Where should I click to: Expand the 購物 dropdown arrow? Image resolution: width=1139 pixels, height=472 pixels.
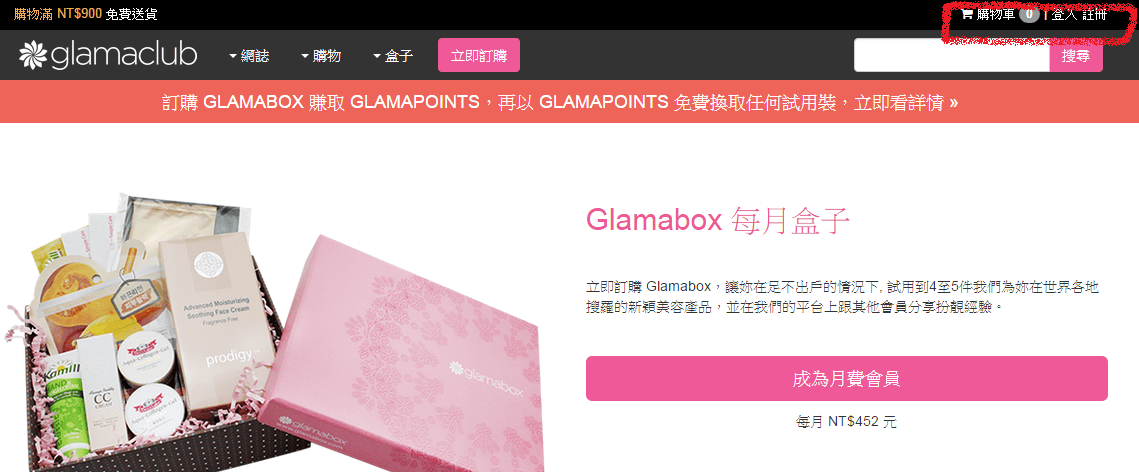tap(305, 56)
